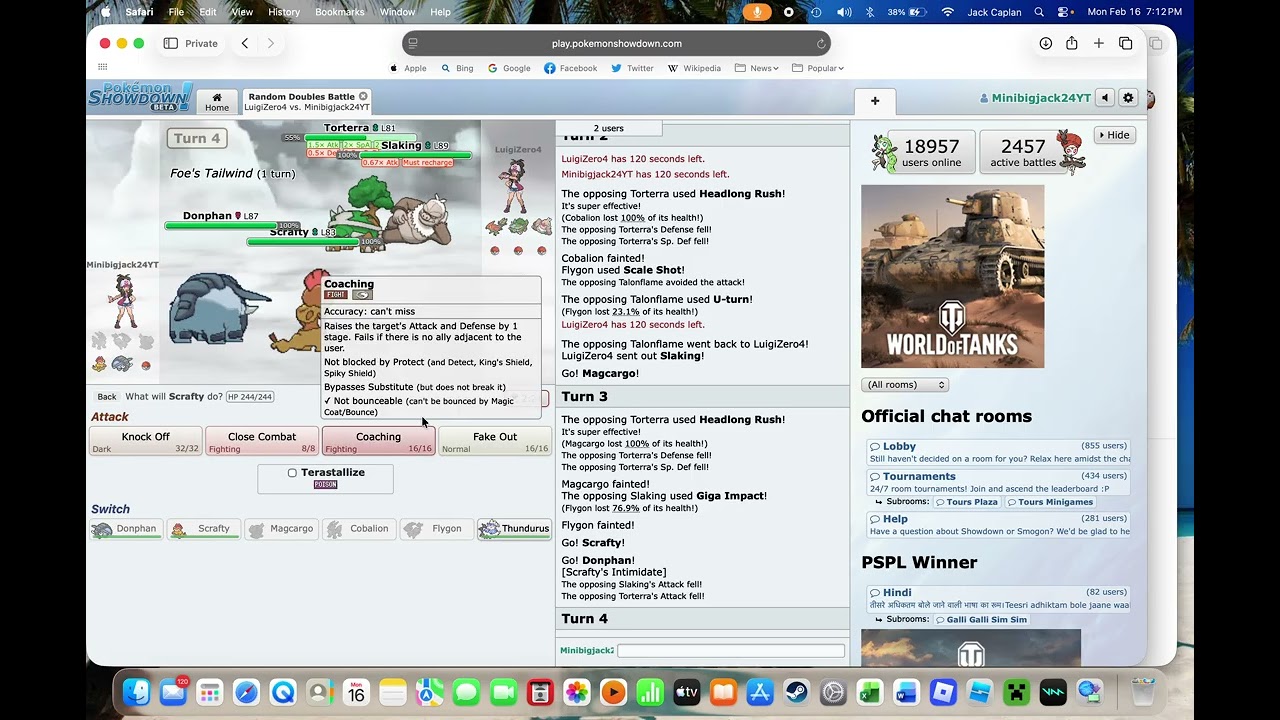Open a new Safari tab
Image resolution: width=1280 pixels, height=720 pixels.
[1098, 43]
